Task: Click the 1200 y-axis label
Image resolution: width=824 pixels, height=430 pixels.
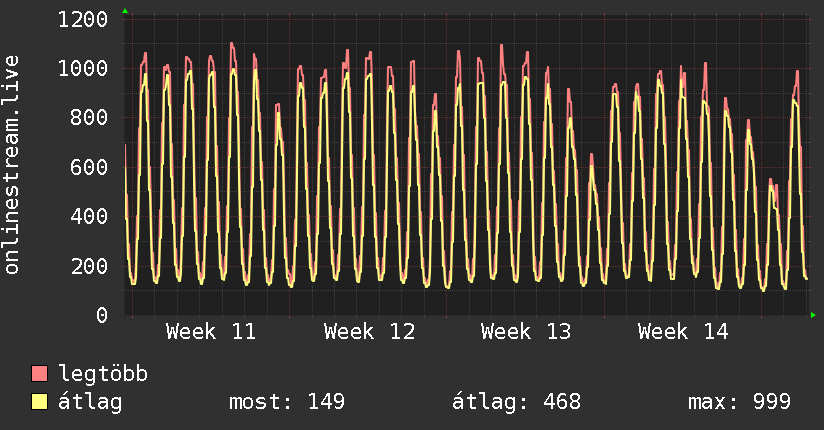Action: (83, 20)
